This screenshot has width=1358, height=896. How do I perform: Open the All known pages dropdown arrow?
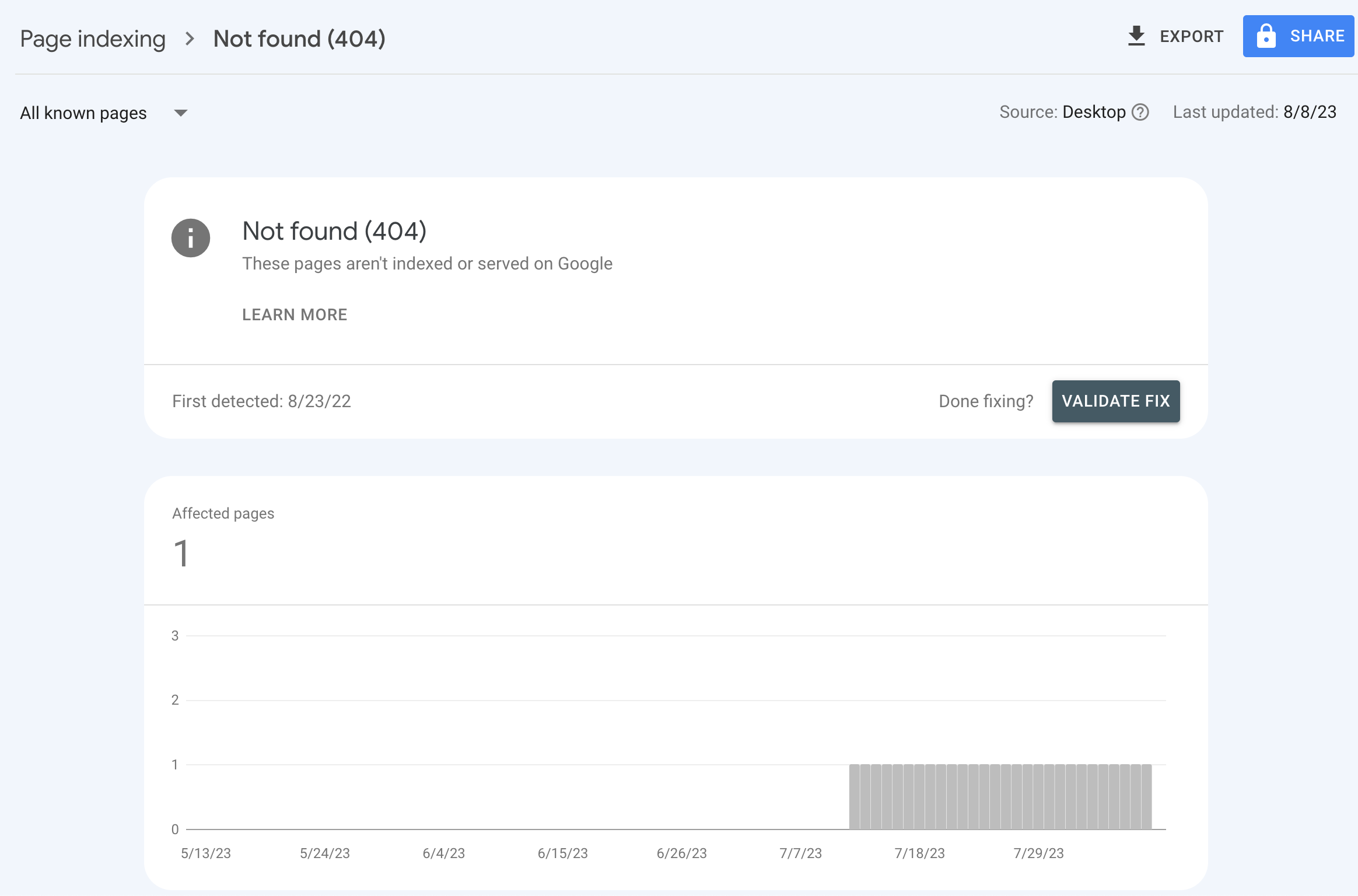[181, 113]
